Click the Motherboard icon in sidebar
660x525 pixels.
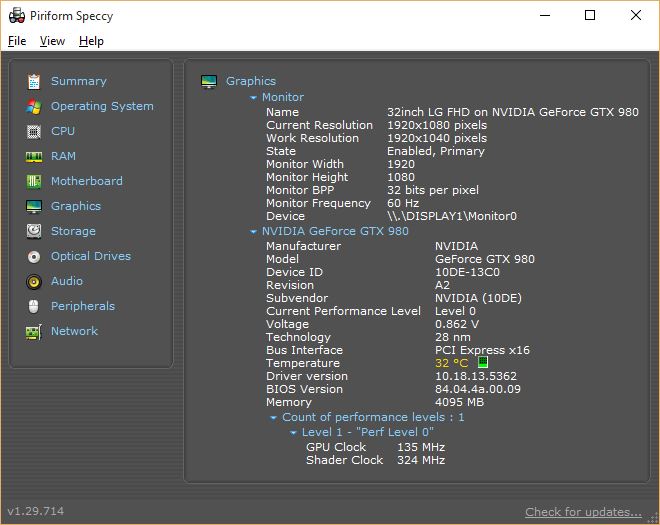pos(34,181)
